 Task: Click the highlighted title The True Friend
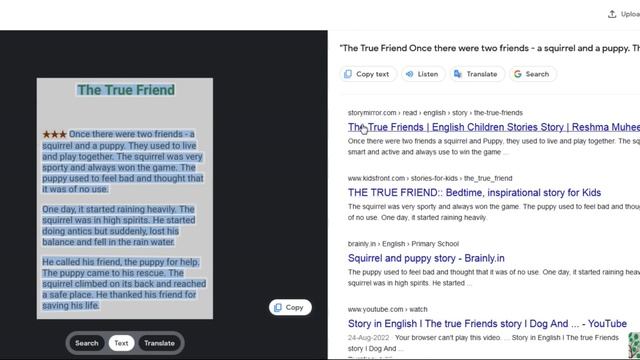pyautogui.click(x=126, y=90)
